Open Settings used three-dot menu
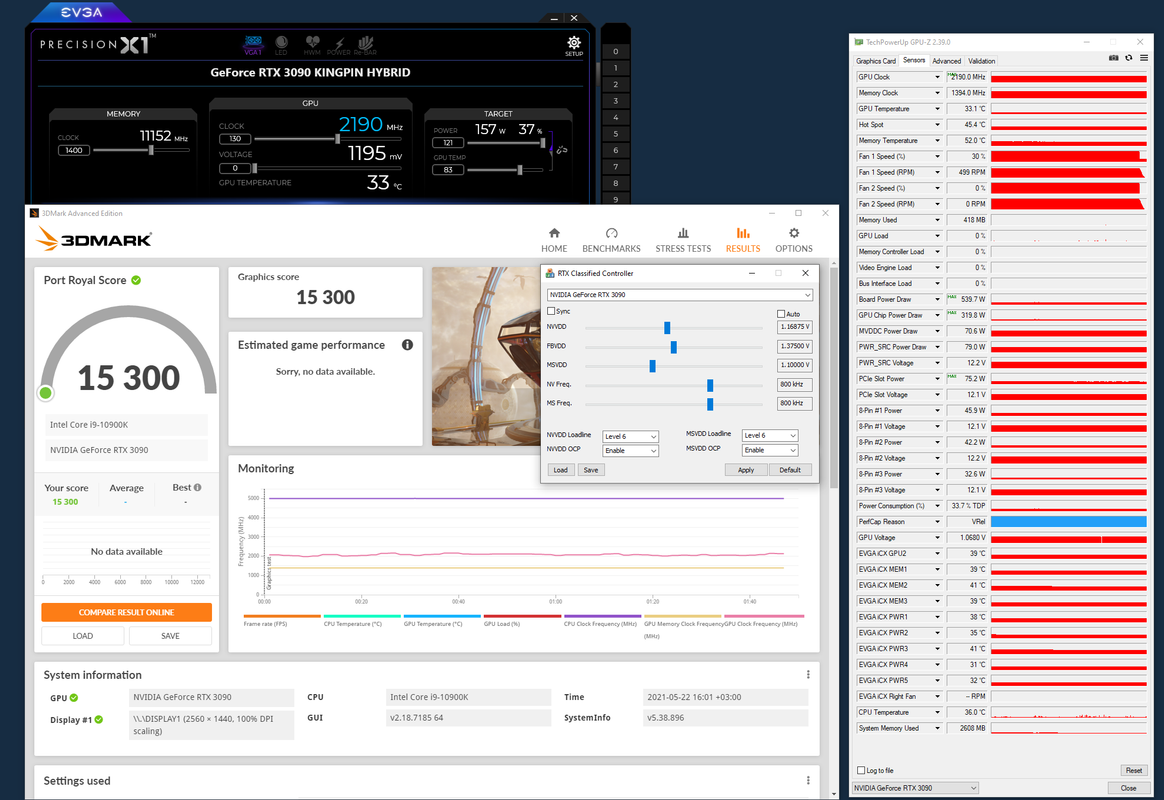The height and width of the screenshot is (800, 1164). tap(808, 781)
